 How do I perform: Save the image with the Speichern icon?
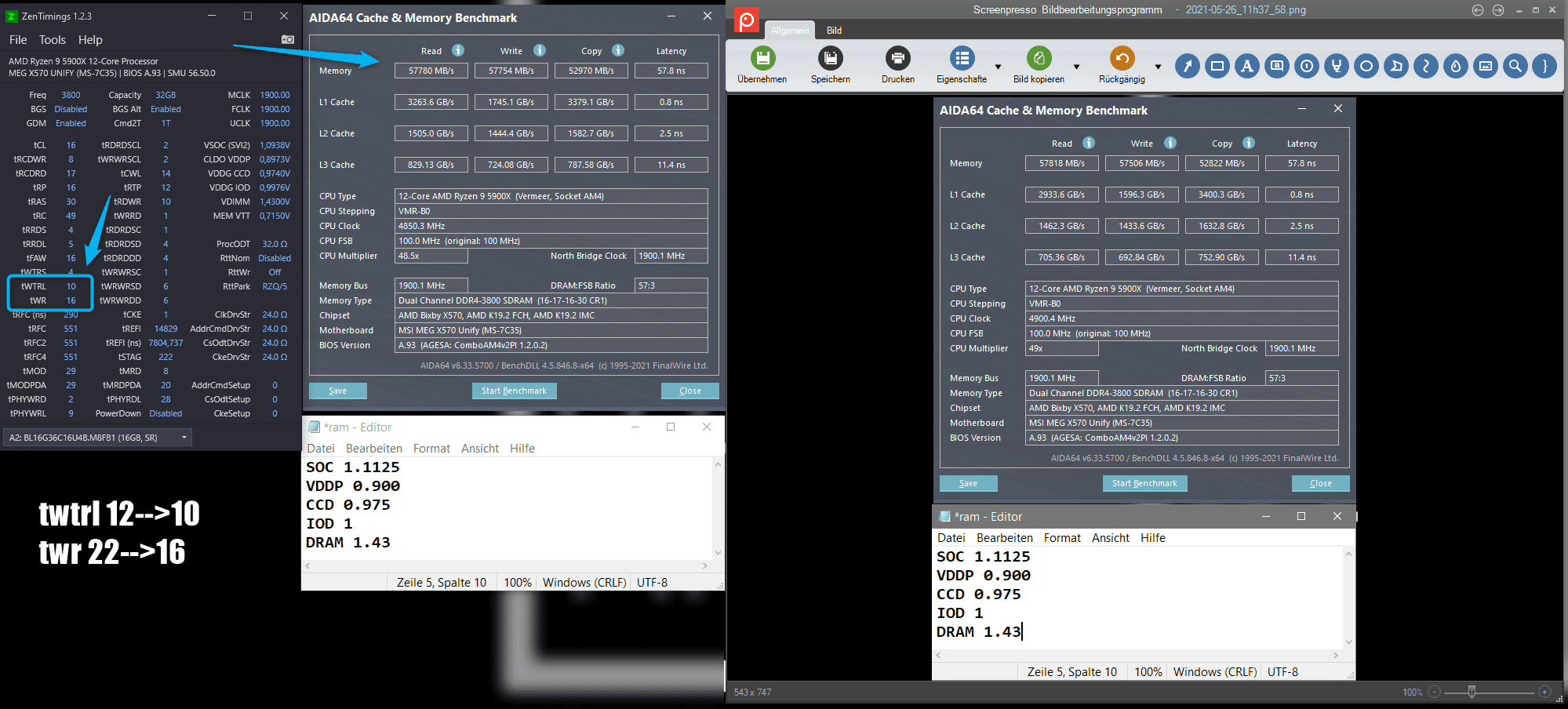click(830, 58)
